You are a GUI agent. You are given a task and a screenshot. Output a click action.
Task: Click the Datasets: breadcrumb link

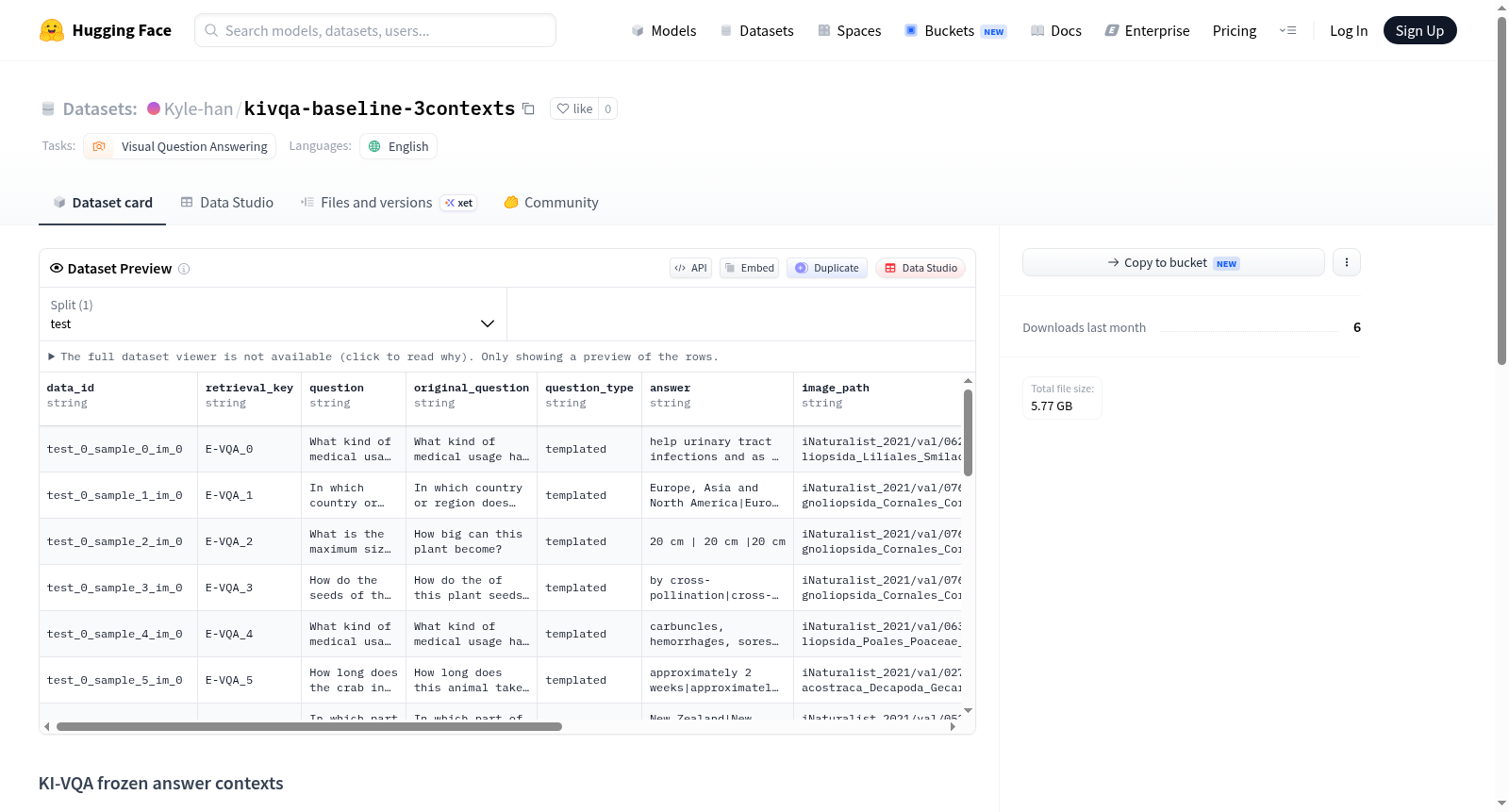click(x=100, y=108)
